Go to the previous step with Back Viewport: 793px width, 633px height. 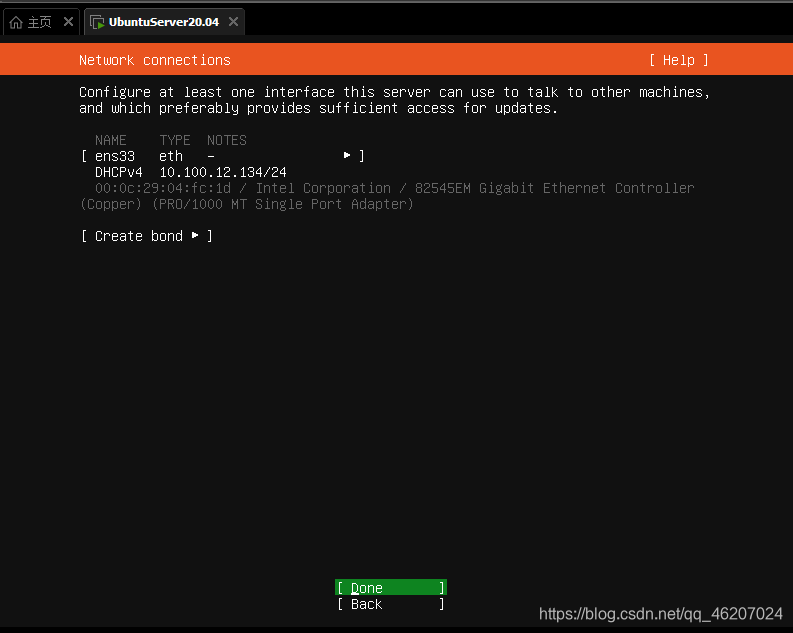[390, 604]
